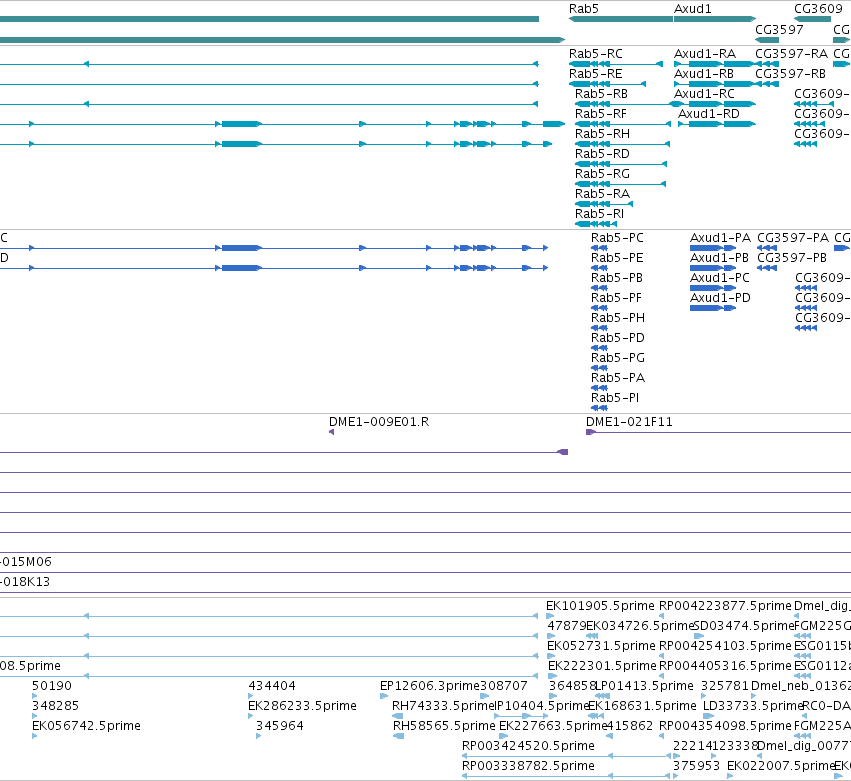Select EST RP003338782.5prime
The image size is (851, 781).
click(528, 766)
